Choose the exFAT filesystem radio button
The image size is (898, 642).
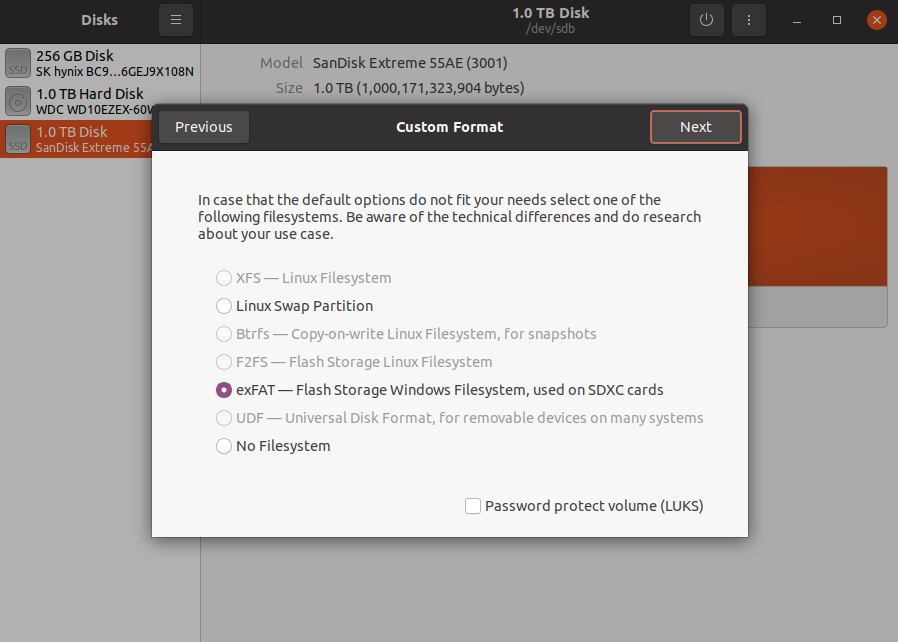224,390
